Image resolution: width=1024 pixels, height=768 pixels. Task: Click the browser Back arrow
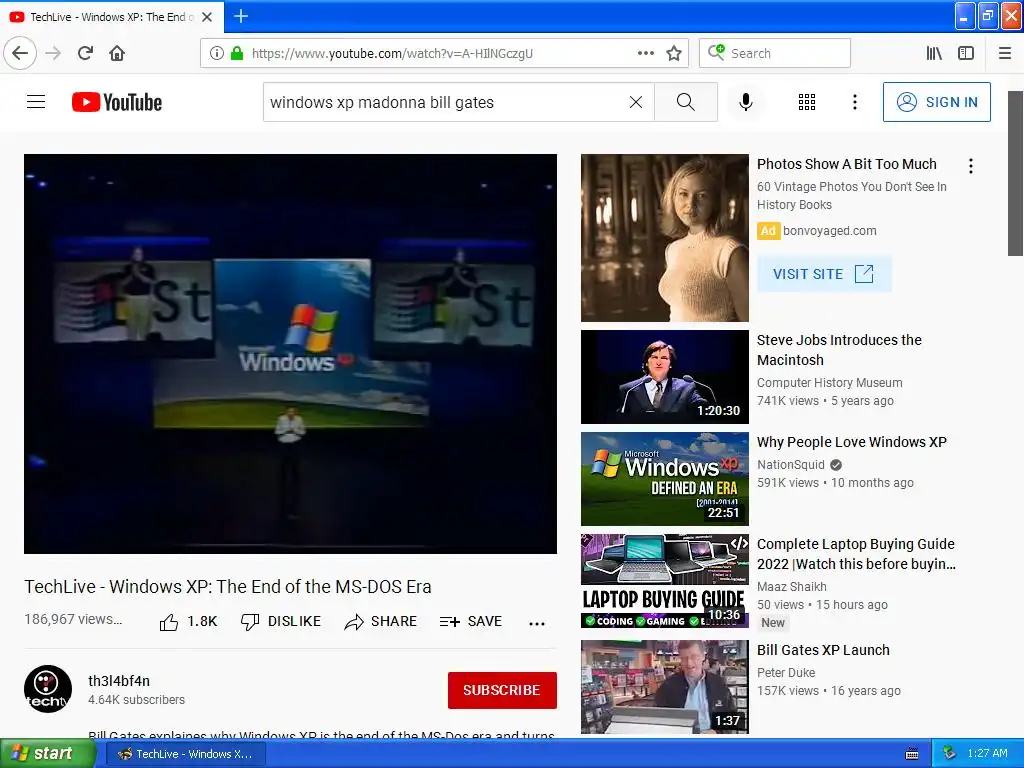20,54
